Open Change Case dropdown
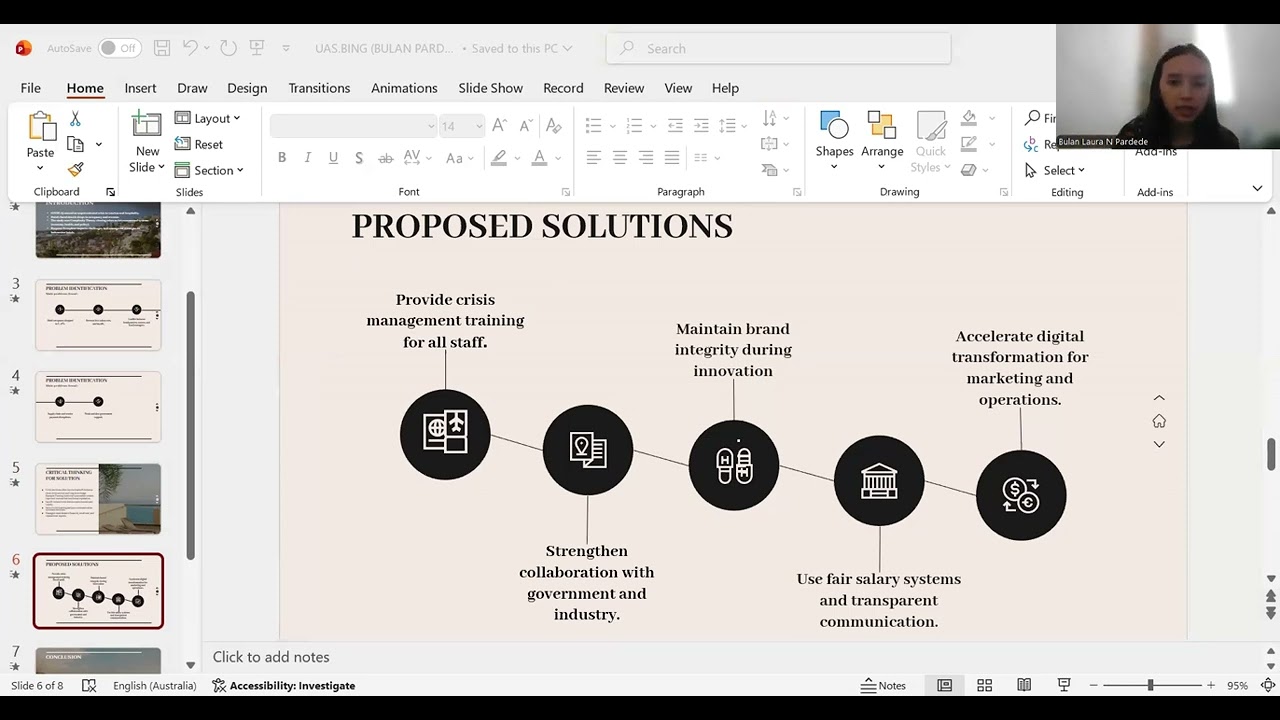Screen dimensions: 1280x720 click(461, 158)
